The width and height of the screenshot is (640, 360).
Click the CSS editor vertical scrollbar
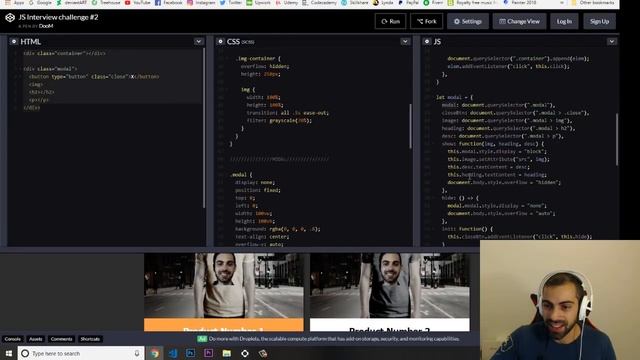point(410,126)
